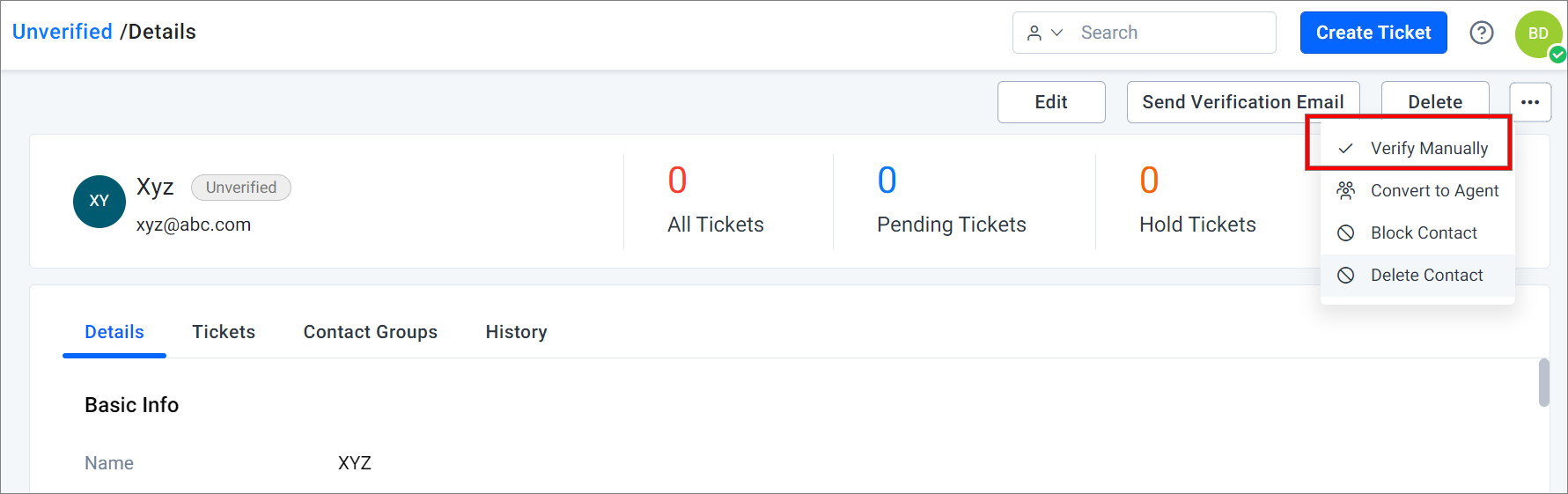Viewport: 1568px width, 494px height.
Task: Open the three-dots more actions menu
Action: click(1530, 102)
